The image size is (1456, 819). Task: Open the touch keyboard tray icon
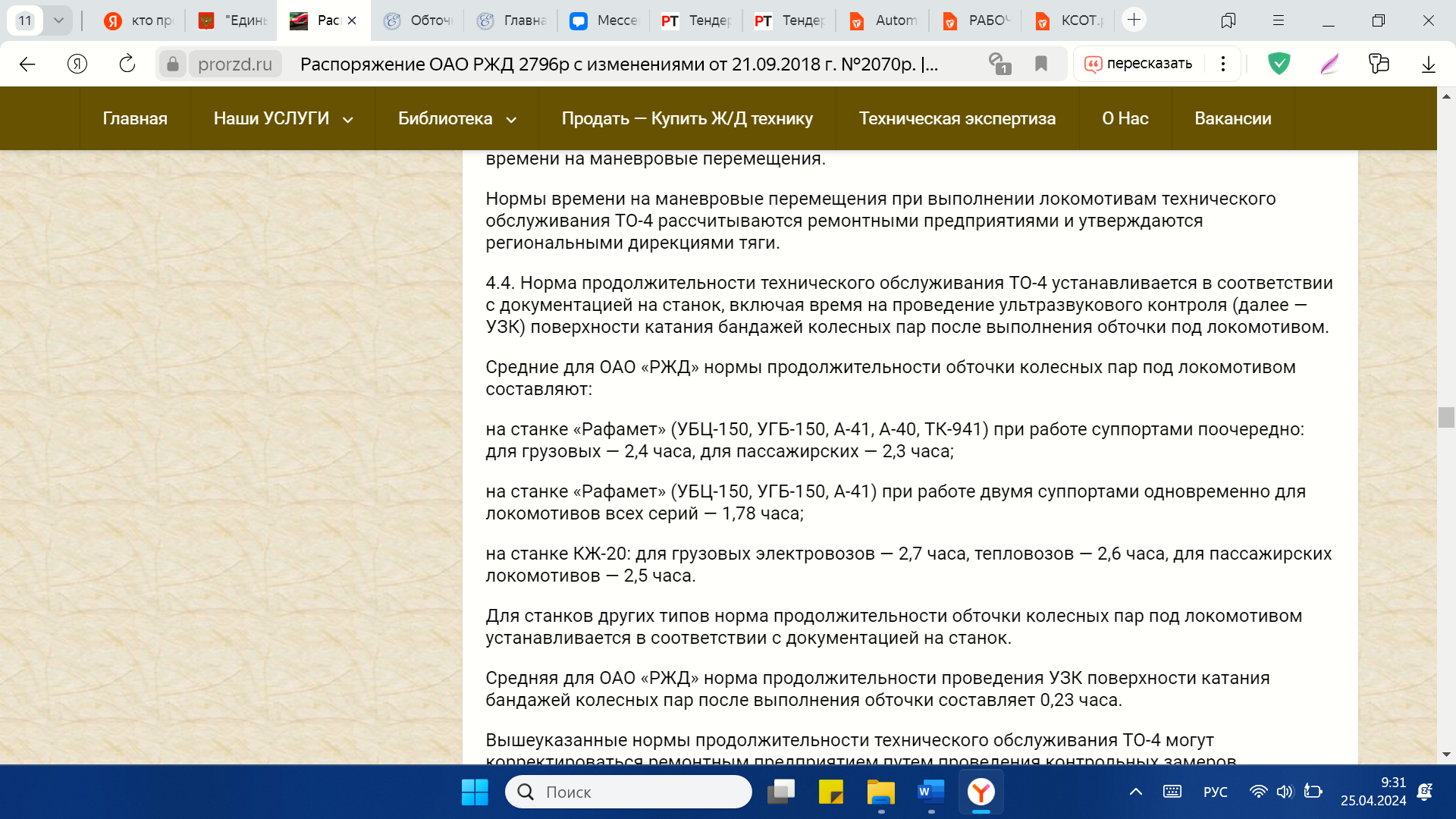coord(1172,792)
